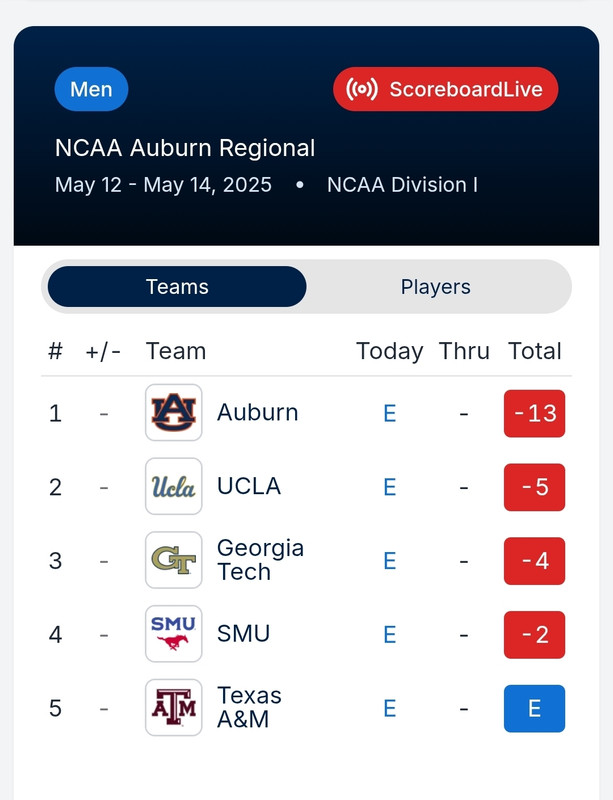The height and width of the screenshot is (800, 613).
Task: Sort by the Total column header
Action: [x=534, y=351]
